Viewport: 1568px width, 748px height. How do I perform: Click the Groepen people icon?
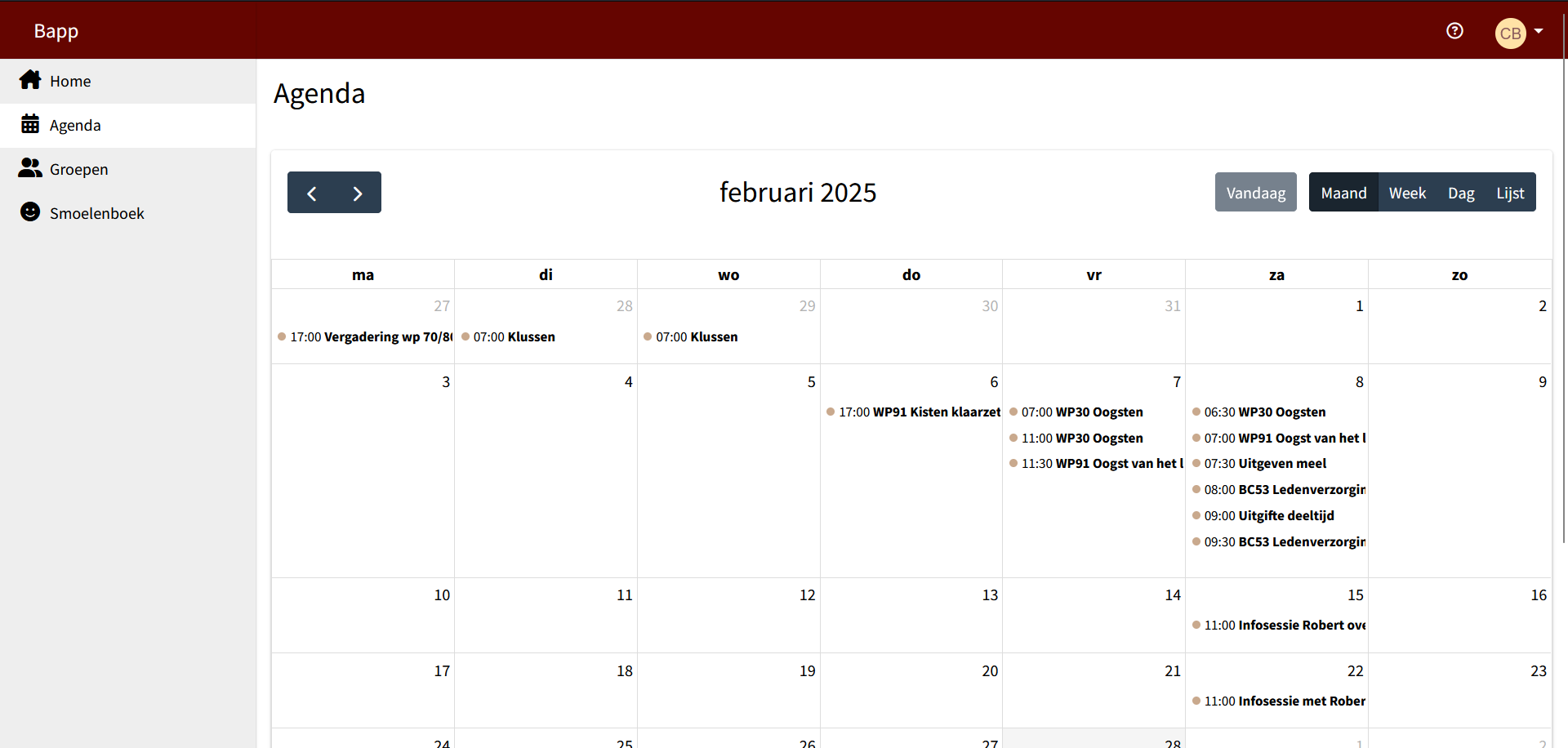pos(30,168)
